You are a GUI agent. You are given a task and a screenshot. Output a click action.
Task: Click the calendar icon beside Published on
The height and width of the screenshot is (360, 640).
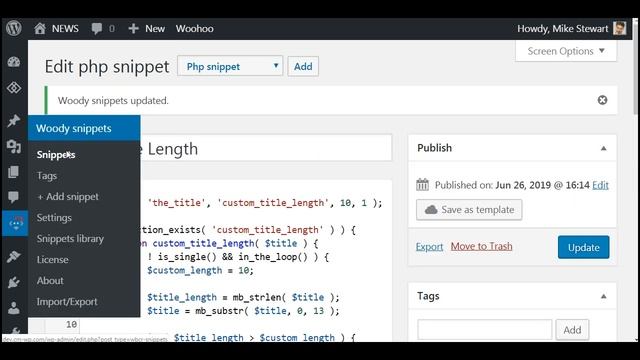click(422, 185)
